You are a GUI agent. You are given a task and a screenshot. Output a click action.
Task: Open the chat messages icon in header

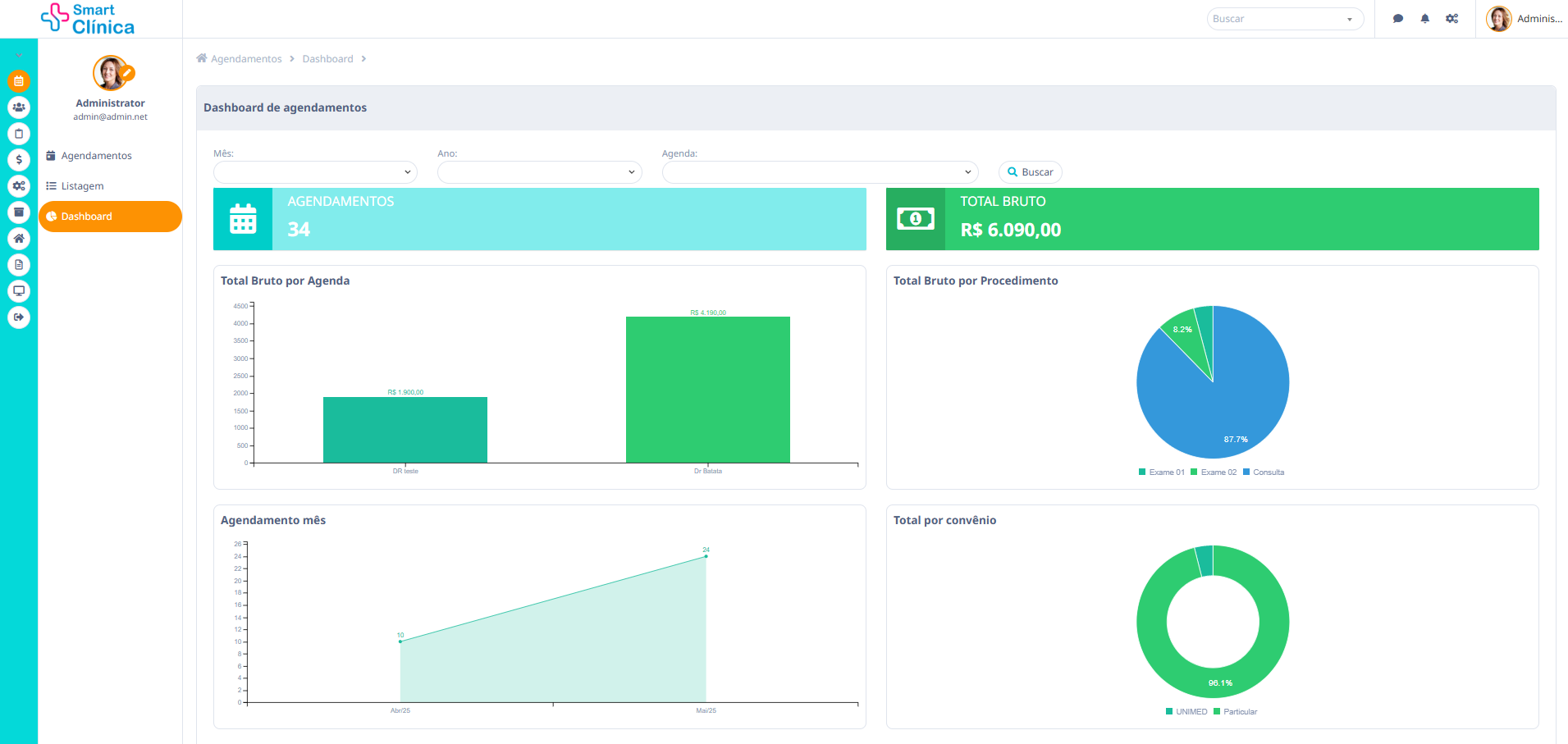click(x=1398, y=18)
